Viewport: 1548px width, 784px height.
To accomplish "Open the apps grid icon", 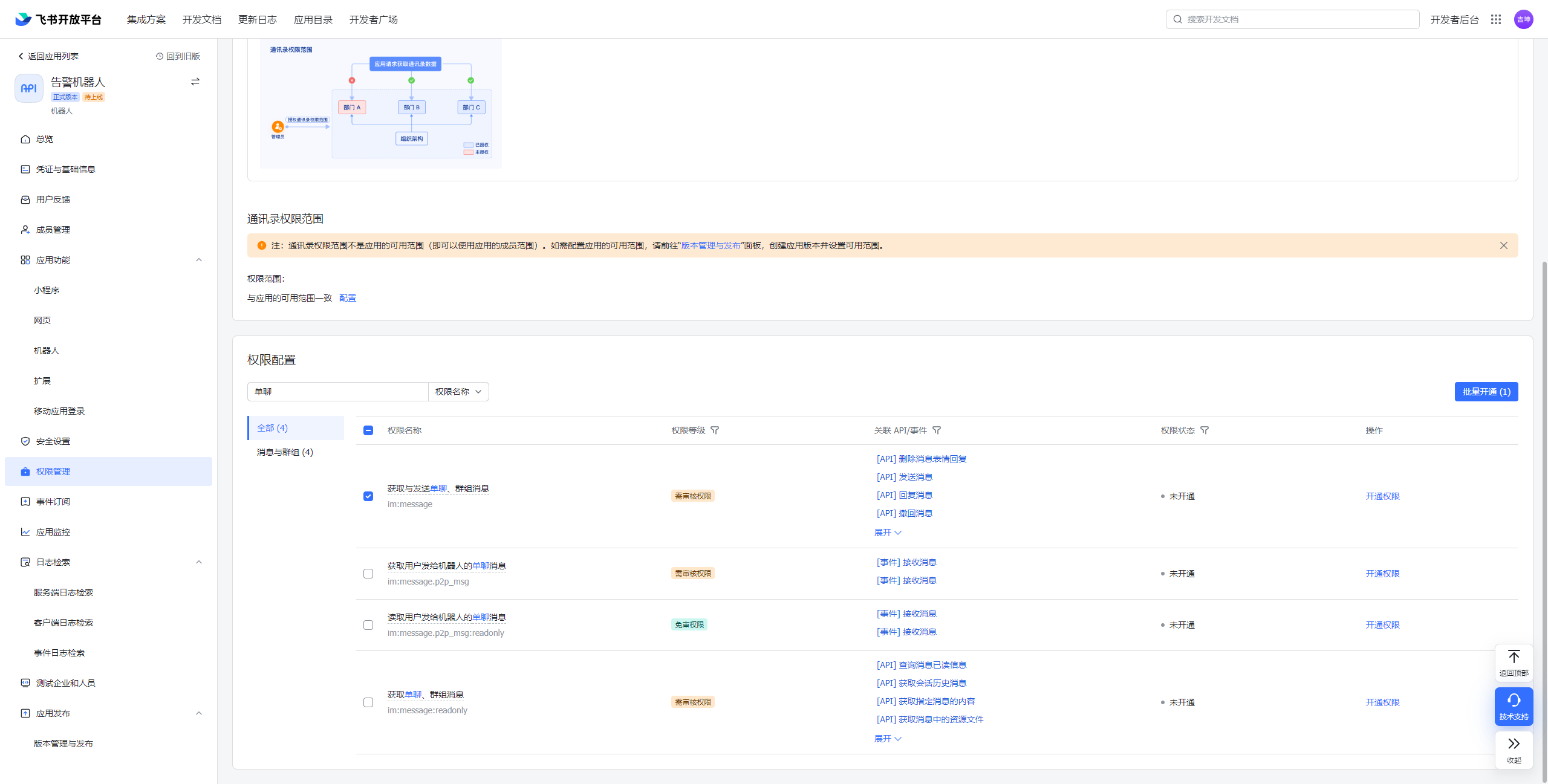I will 1496,19.
